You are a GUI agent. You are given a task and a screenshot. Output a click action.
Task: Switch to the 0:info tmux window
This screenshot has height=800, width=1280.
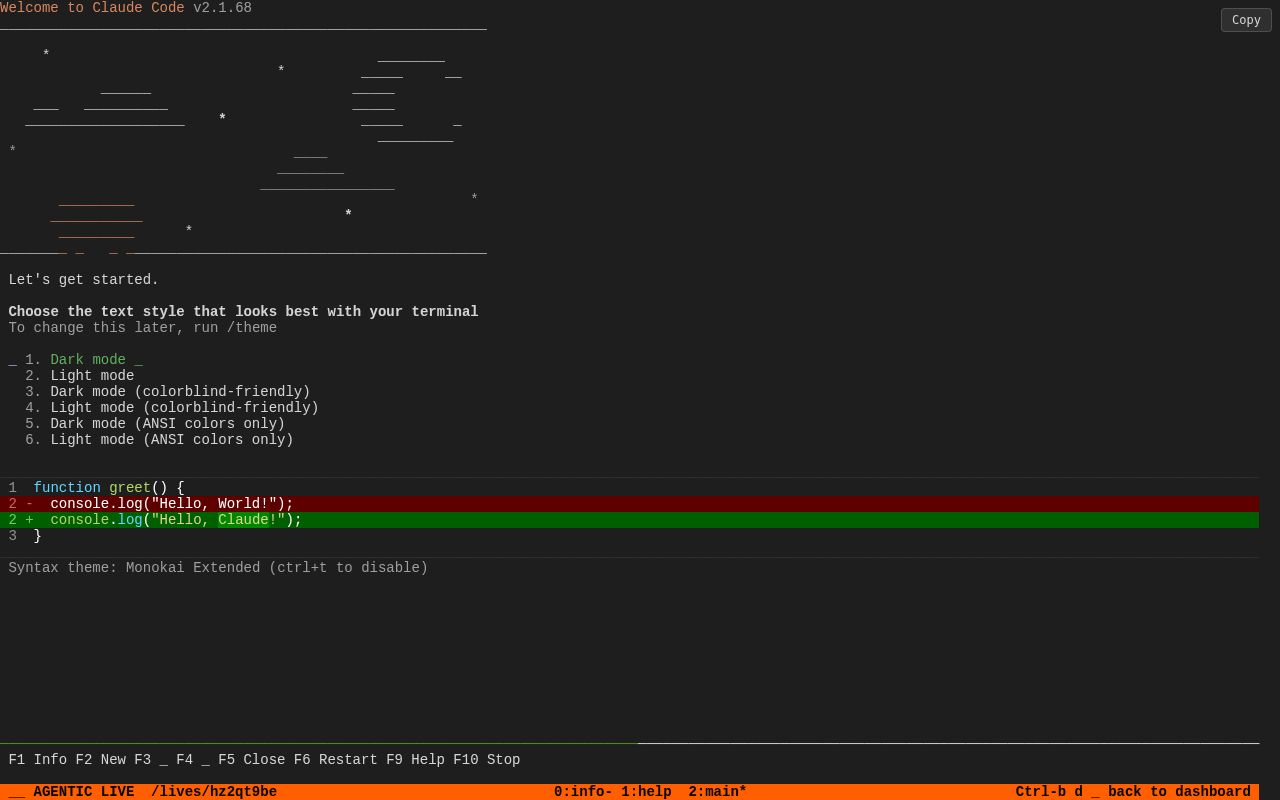pos(583,792)
